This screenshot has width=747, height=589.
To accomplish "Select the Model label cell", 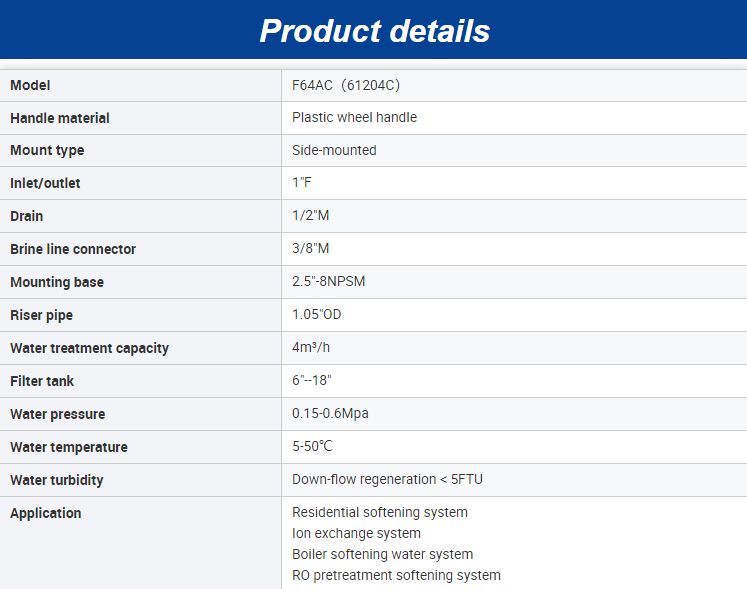I will 30,86.
